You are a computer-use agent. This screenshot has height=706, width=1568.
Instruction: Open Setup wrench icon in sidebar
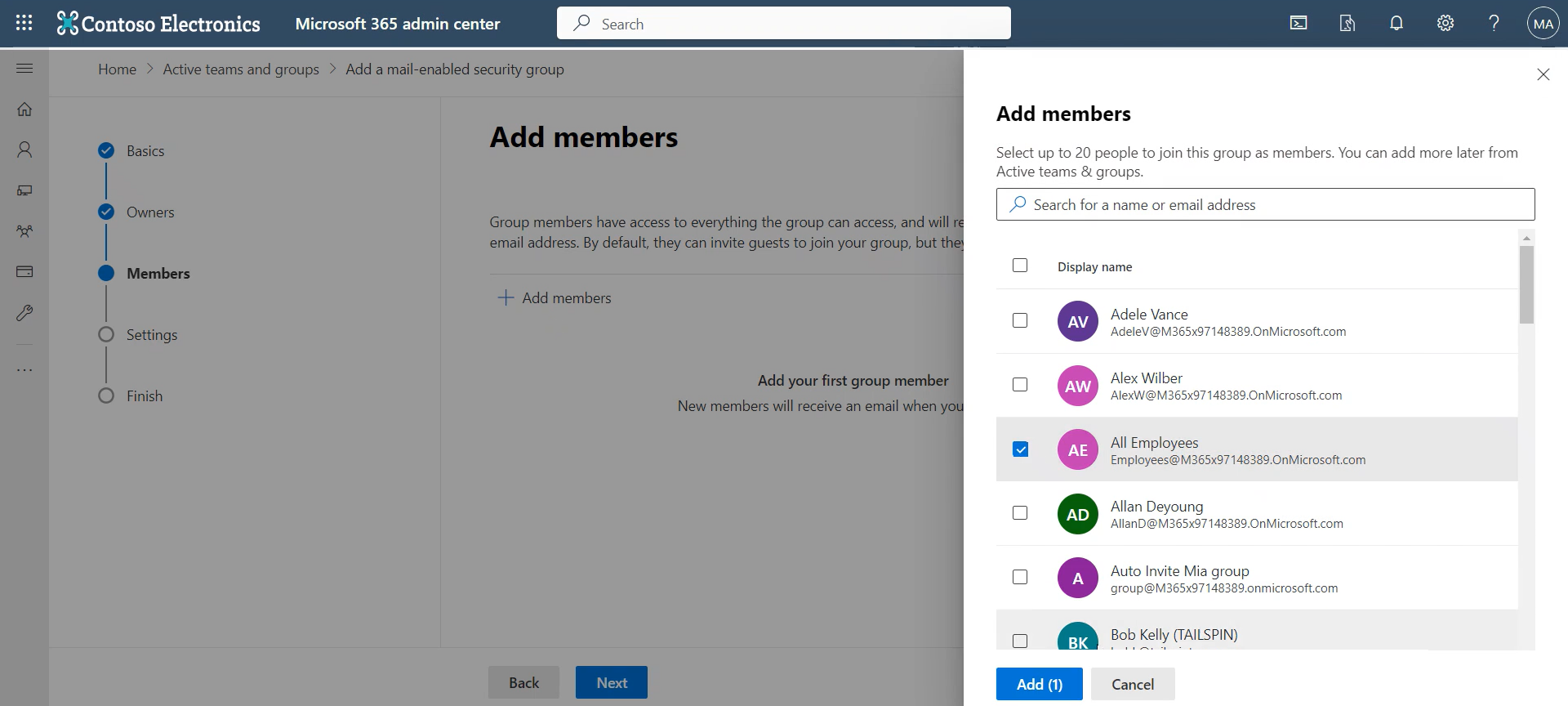pos(24,313)
